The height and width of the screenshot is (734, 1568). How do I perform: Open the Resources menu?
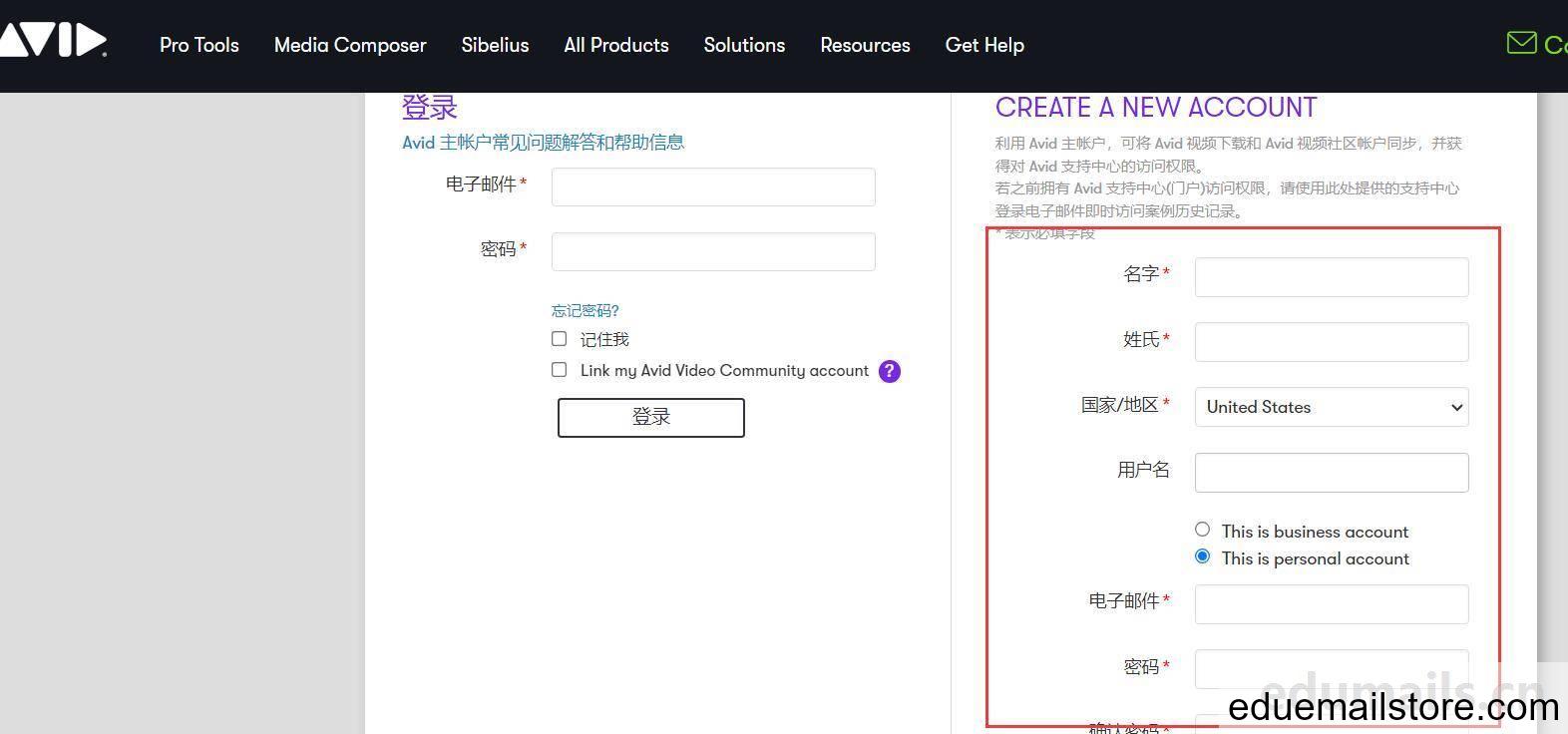(x=865, y=45)
